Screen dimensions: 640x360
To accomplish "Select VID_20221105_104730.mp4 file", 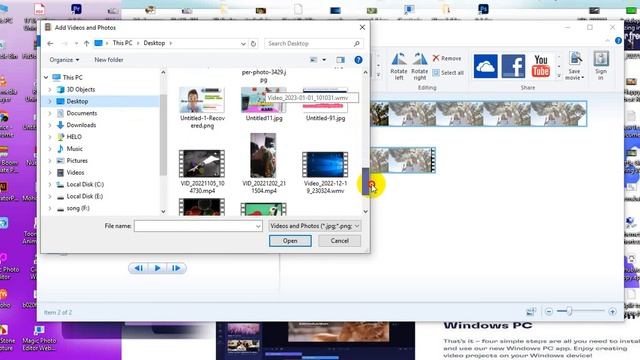I will pyautogui.click(x=202, y=171).
